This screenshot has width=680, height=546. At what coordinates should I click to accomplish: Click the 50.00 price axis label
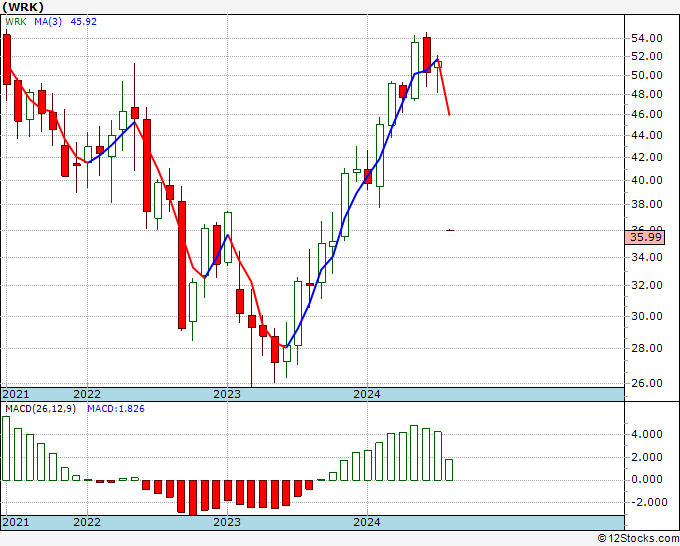647,75
